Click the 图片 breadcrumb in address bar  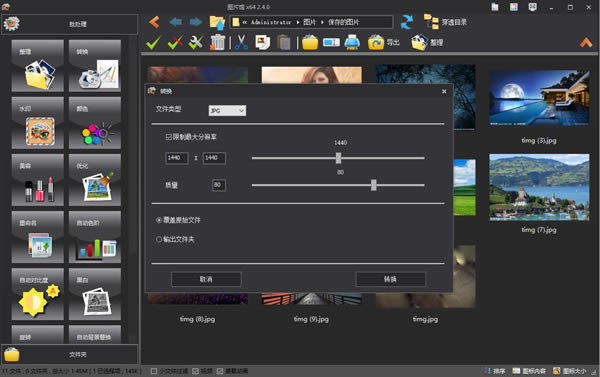click(310, 22)
